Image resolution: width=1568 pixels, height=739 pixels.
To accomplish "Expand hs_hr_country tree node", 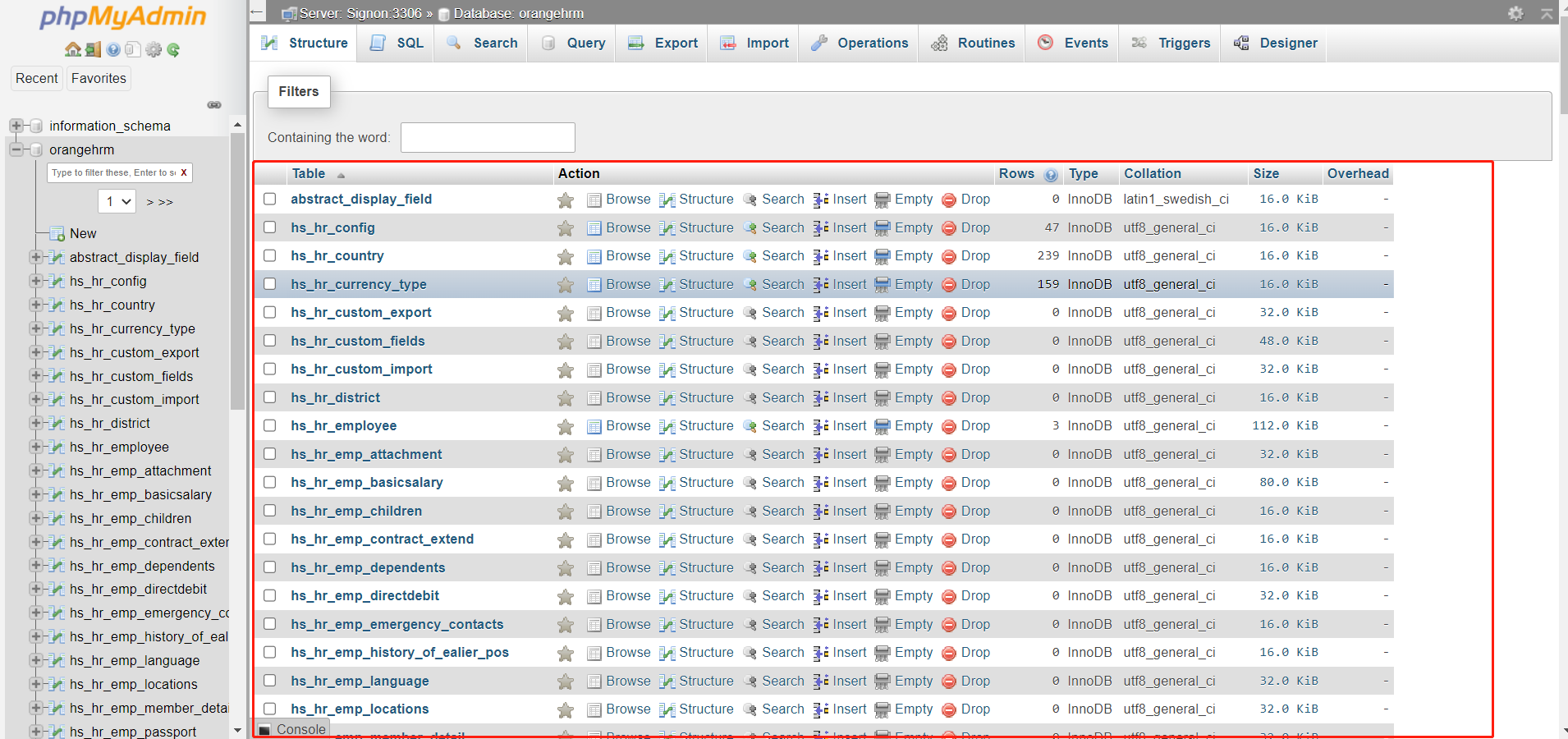I will point(35,305).
